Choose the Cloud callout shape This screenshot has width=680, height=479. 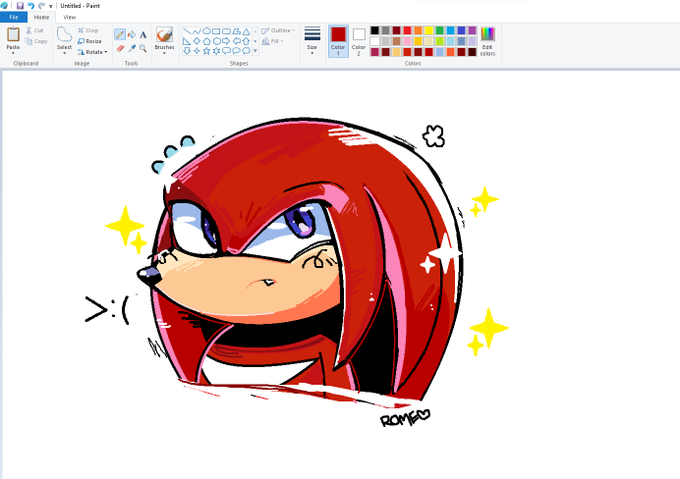point(246,51)
